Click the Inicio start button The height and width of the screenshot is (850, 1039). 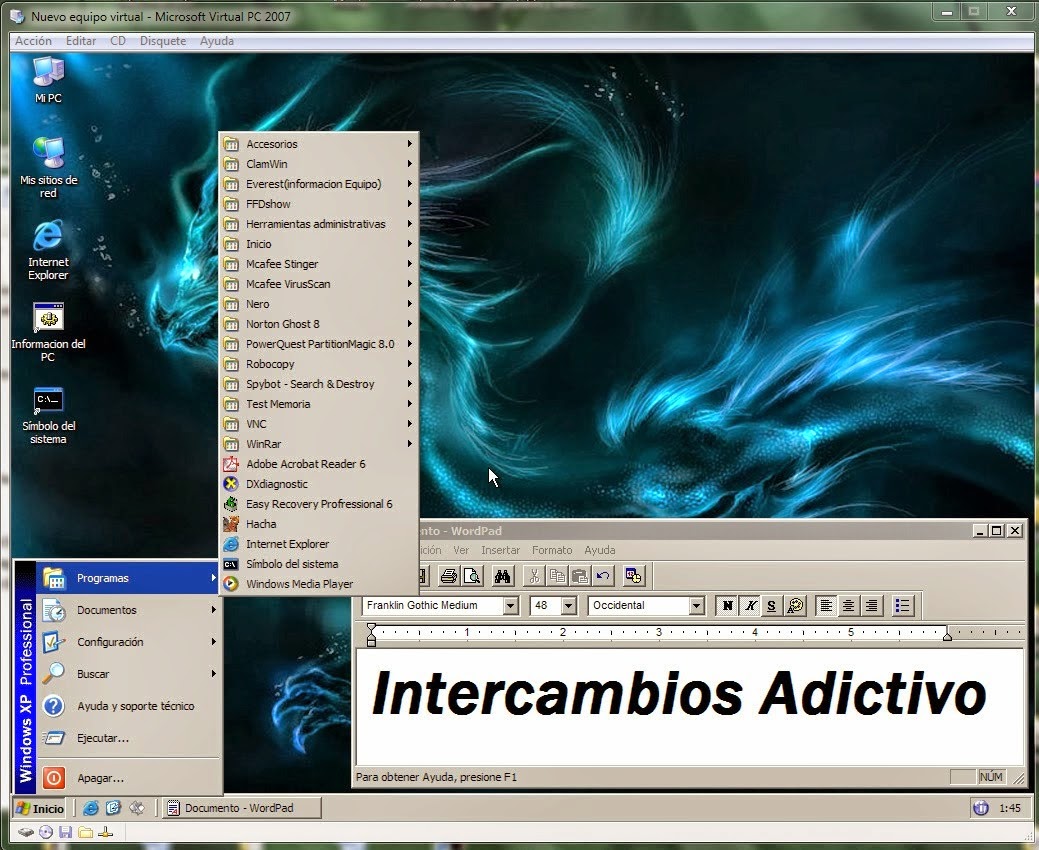click(x=40, y=808)
